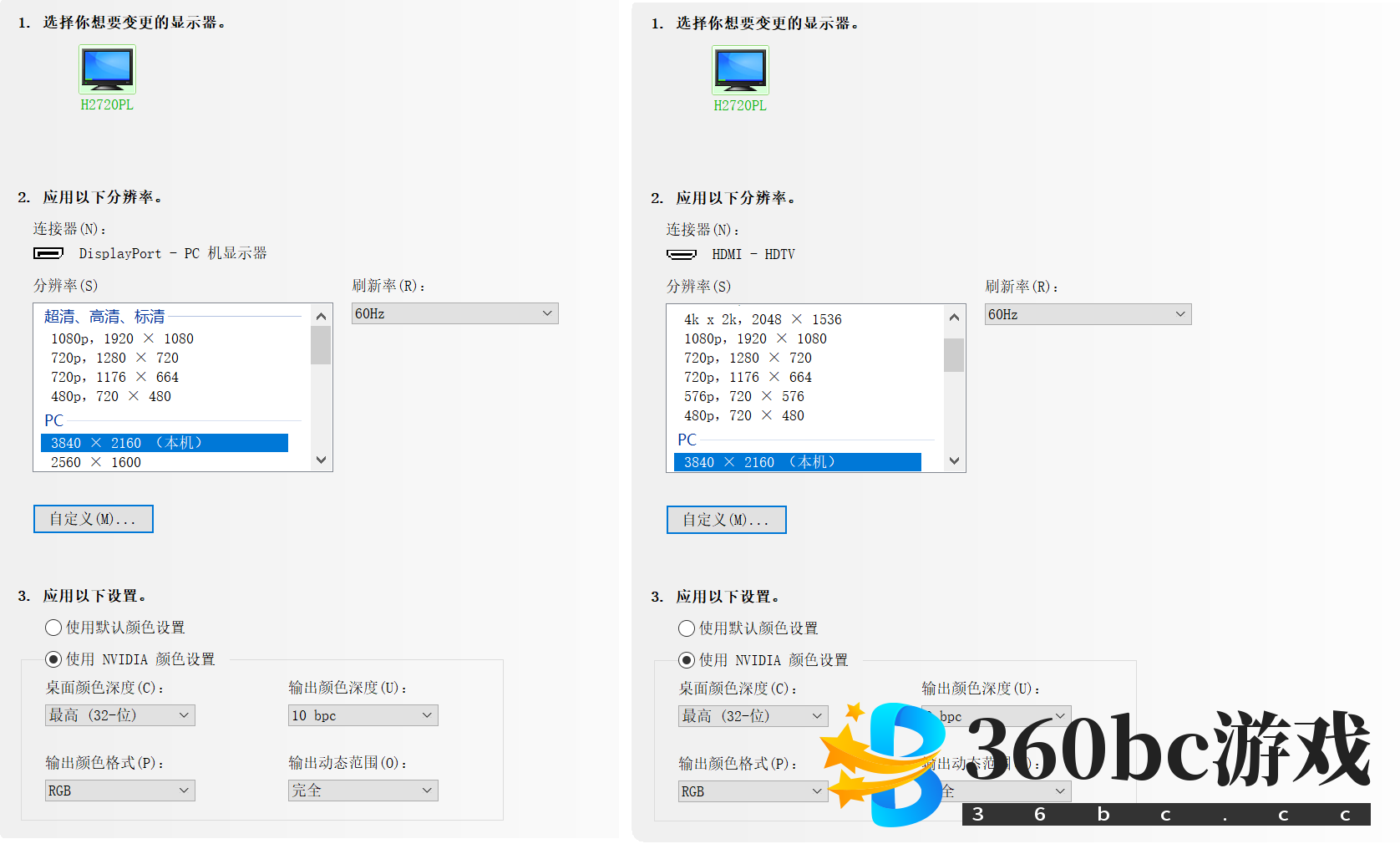Choose 2560 × 1600 in the DisplayPort resolution list
Screen dimensions: 1400x844
(96, 462)
